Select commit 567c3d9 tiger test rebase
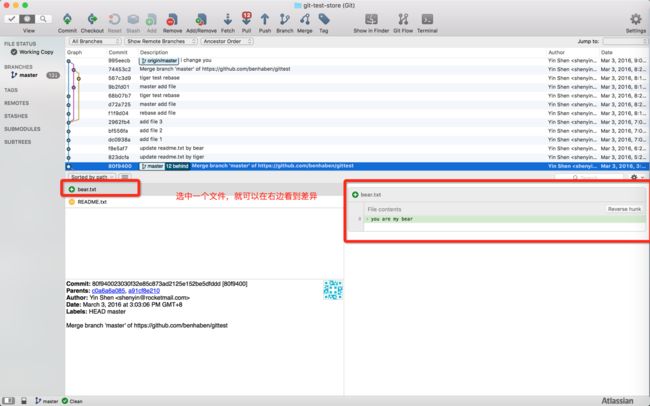 click(x=357, y=78)
